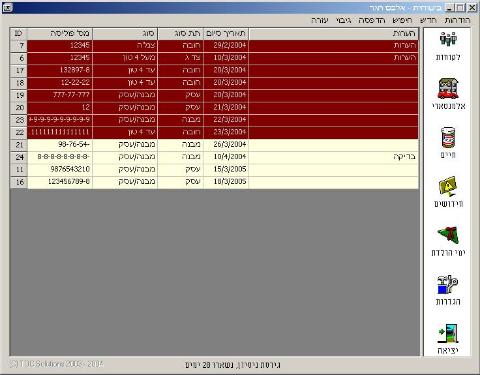
Task: Click policy number cell in row ID 20
Action: 60,107
